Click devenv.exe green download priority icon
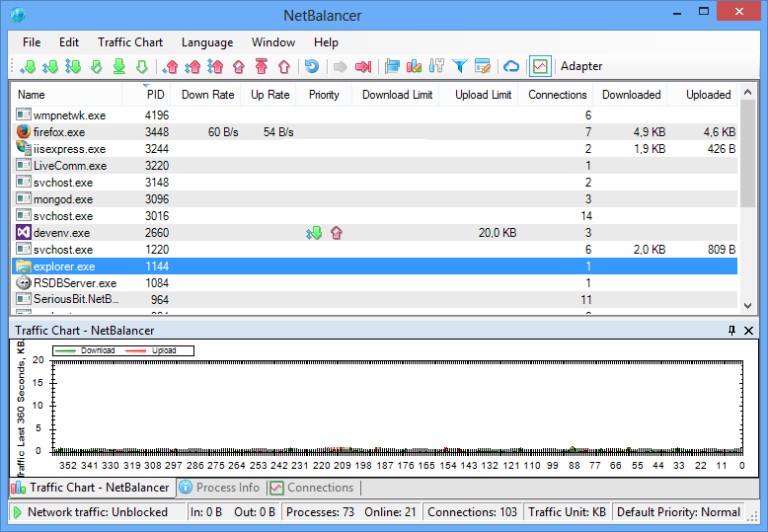This screenshot has height=532, width=768. click(314, 233)
